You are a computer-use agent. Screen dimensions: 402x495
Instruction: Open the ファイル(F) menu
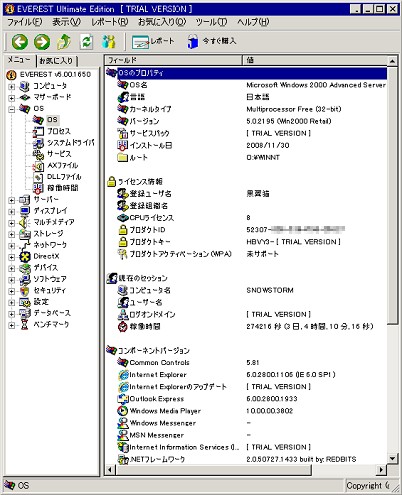[25, 22]
